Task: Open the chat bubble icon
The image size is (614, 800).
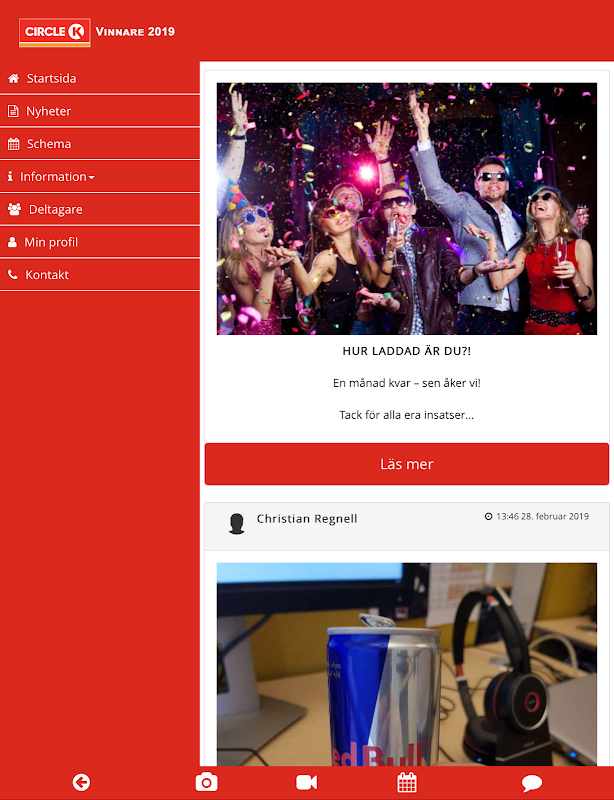Action: [x=532, y=783]
